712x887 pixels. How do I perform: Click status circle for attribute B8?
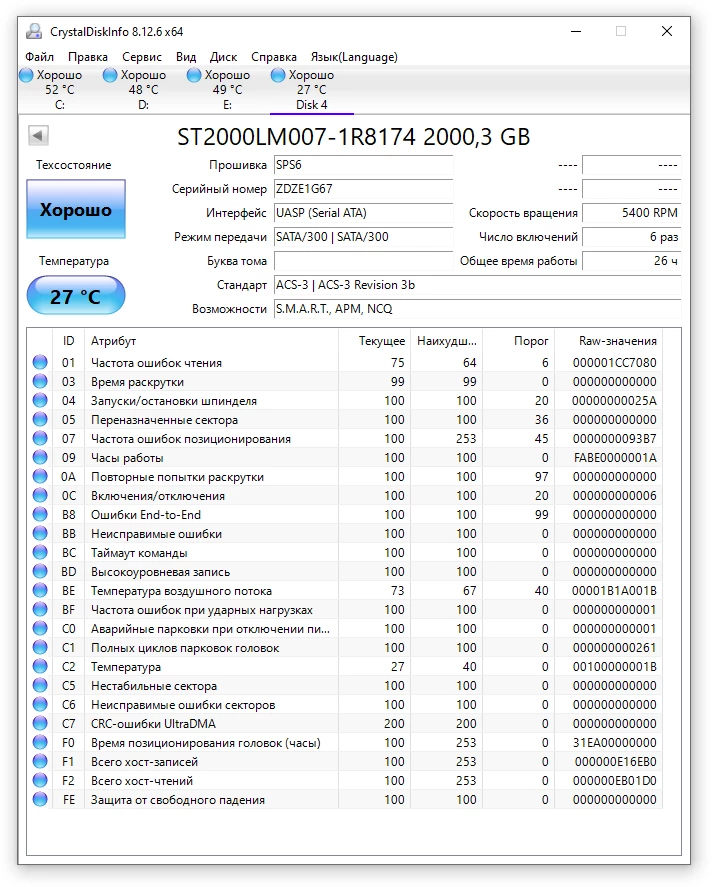[x=40, y=514]
